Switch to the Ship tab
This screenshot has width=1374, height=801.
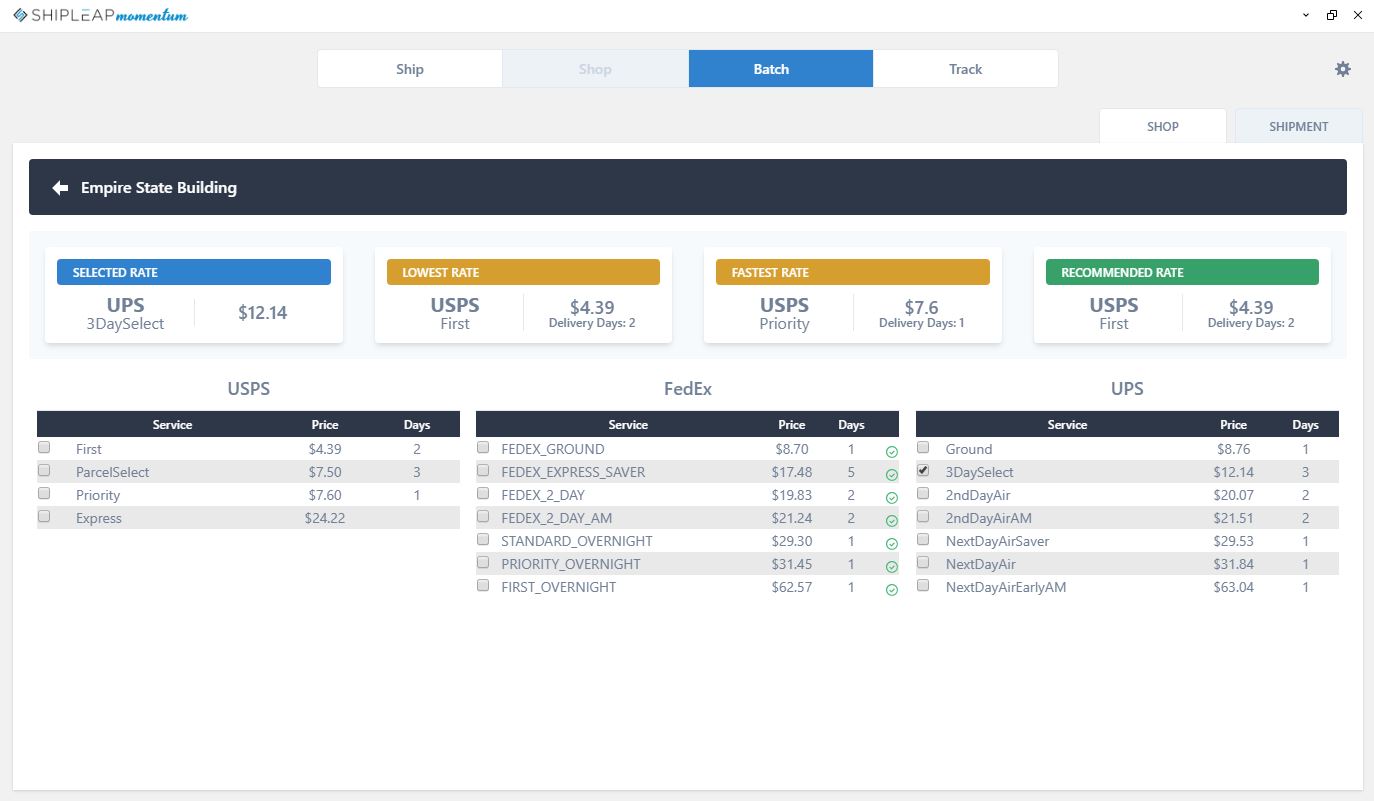410,69
